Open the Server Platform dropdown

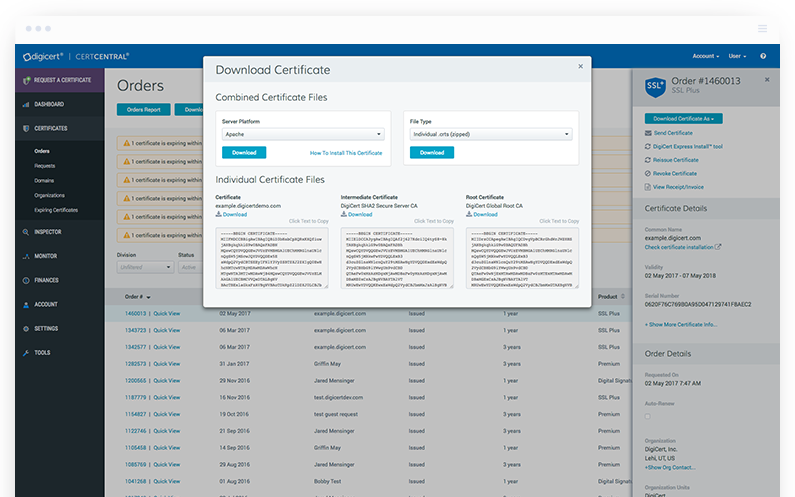[x=303, y=134]
